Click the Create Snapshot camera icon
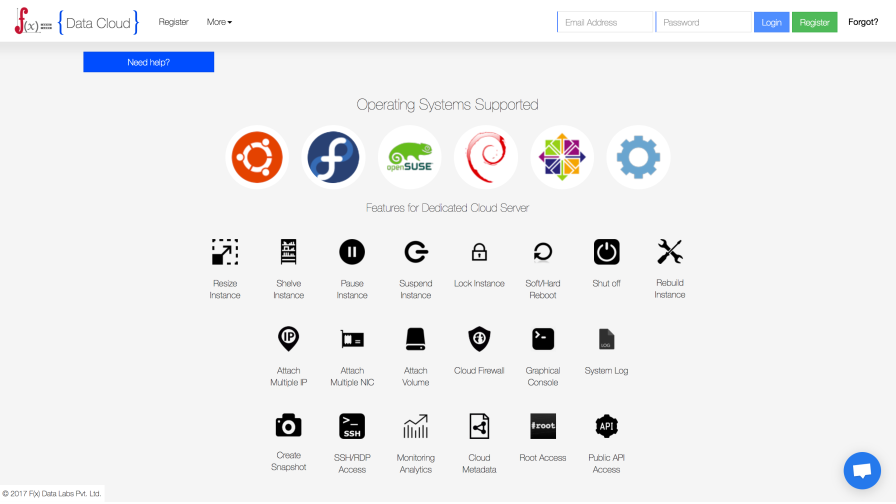896x504 pixels. (x=289, y=426)
